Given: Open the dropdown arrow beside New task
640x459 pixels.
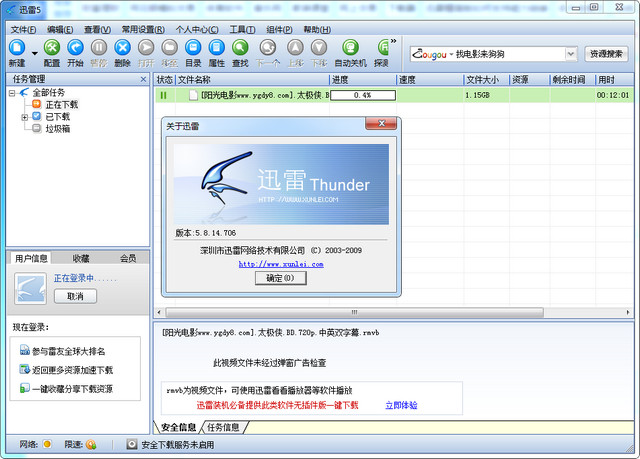Looking at the screenshot, I should click(x=34, y=53).
